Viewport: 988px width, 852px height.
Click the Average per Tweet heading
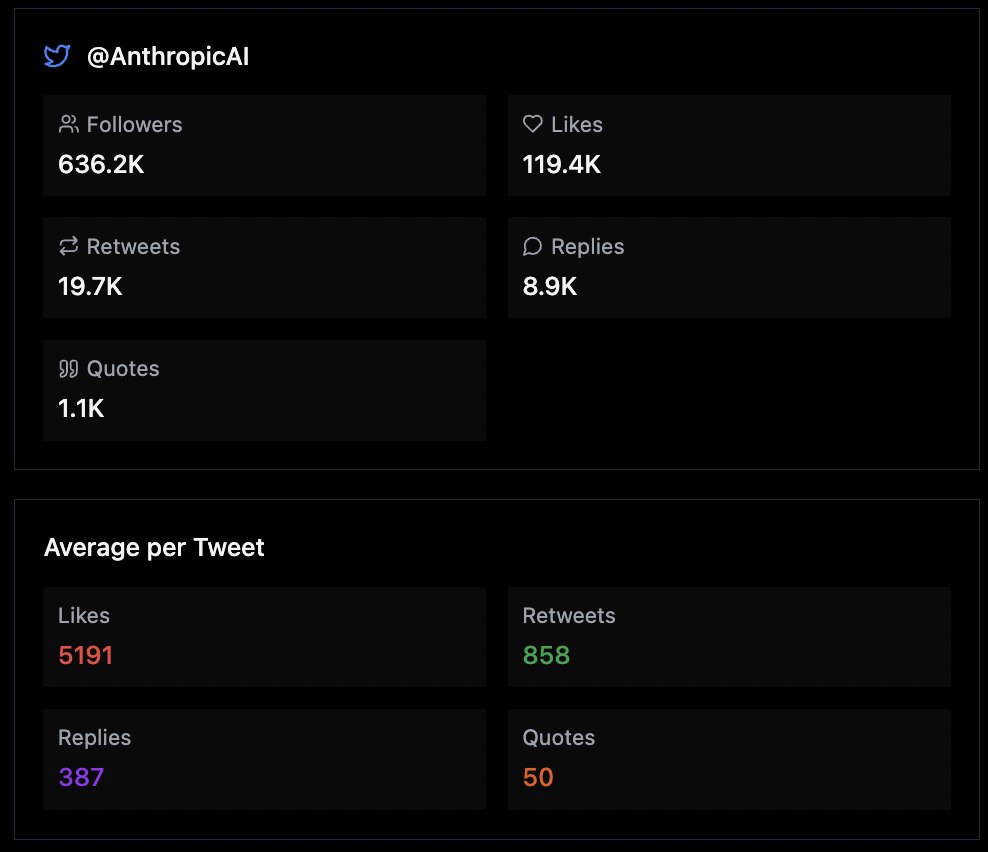[x=153, y=548]
